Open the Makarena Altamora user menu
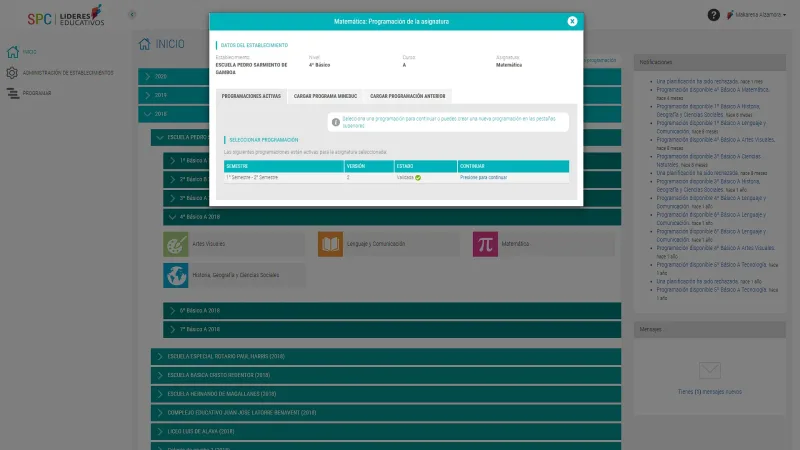This screenshot has width=800, height=450. pyautogui.click(x=756, y=15)
